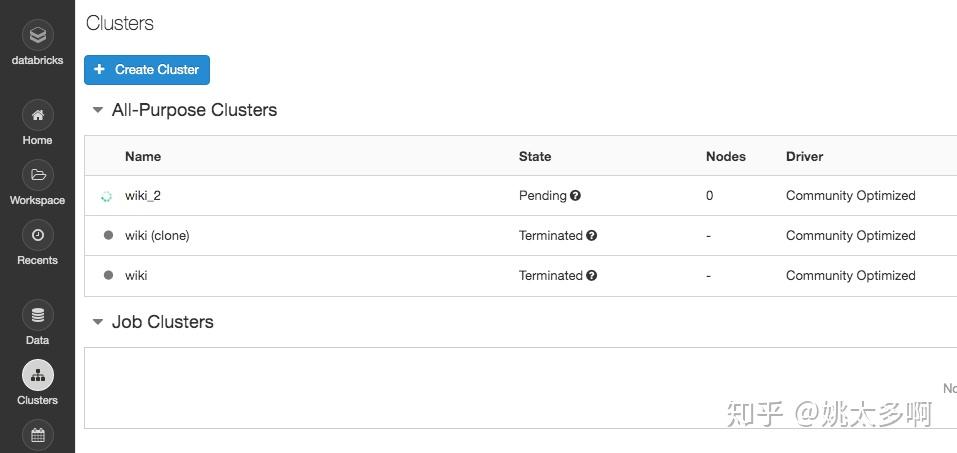This screenshot has width=957, height=453.
Task: Open the Jobs calendar icon
Action: coord(37,434)
